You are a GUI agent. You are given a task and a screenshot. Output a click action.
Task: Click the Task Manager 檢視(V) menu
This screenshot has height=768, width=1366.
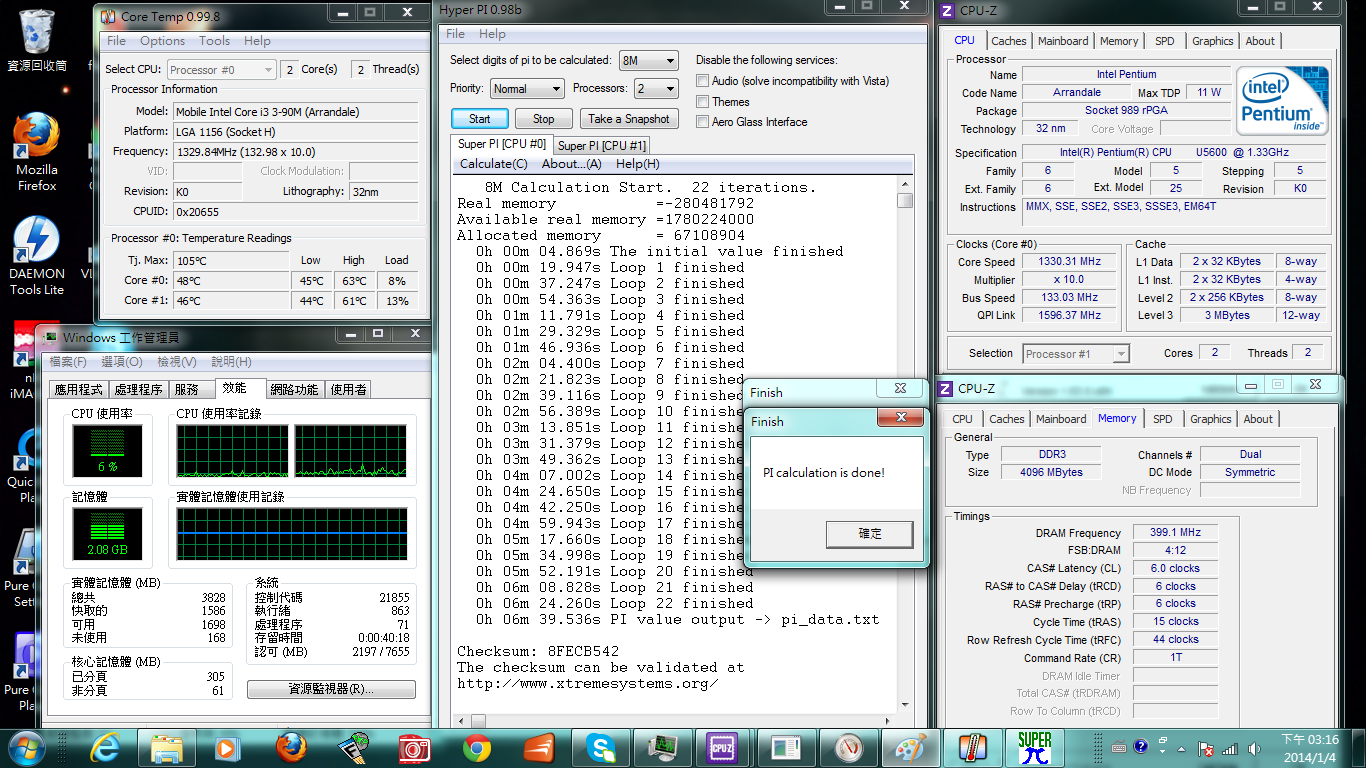[176, 362]
